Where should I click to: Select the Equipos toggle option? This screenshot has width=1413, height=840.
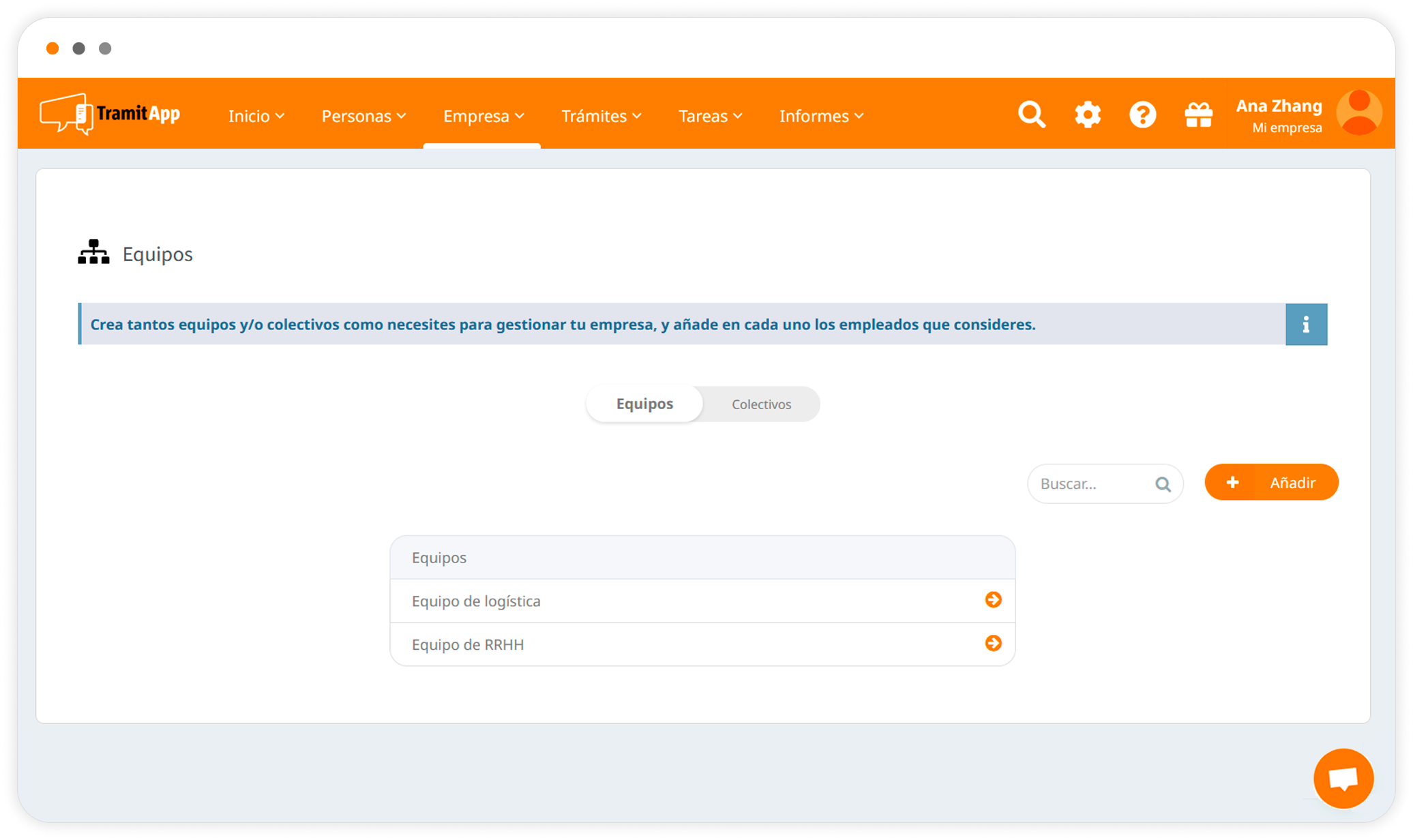pyautogui.click(x=644, y=404)
